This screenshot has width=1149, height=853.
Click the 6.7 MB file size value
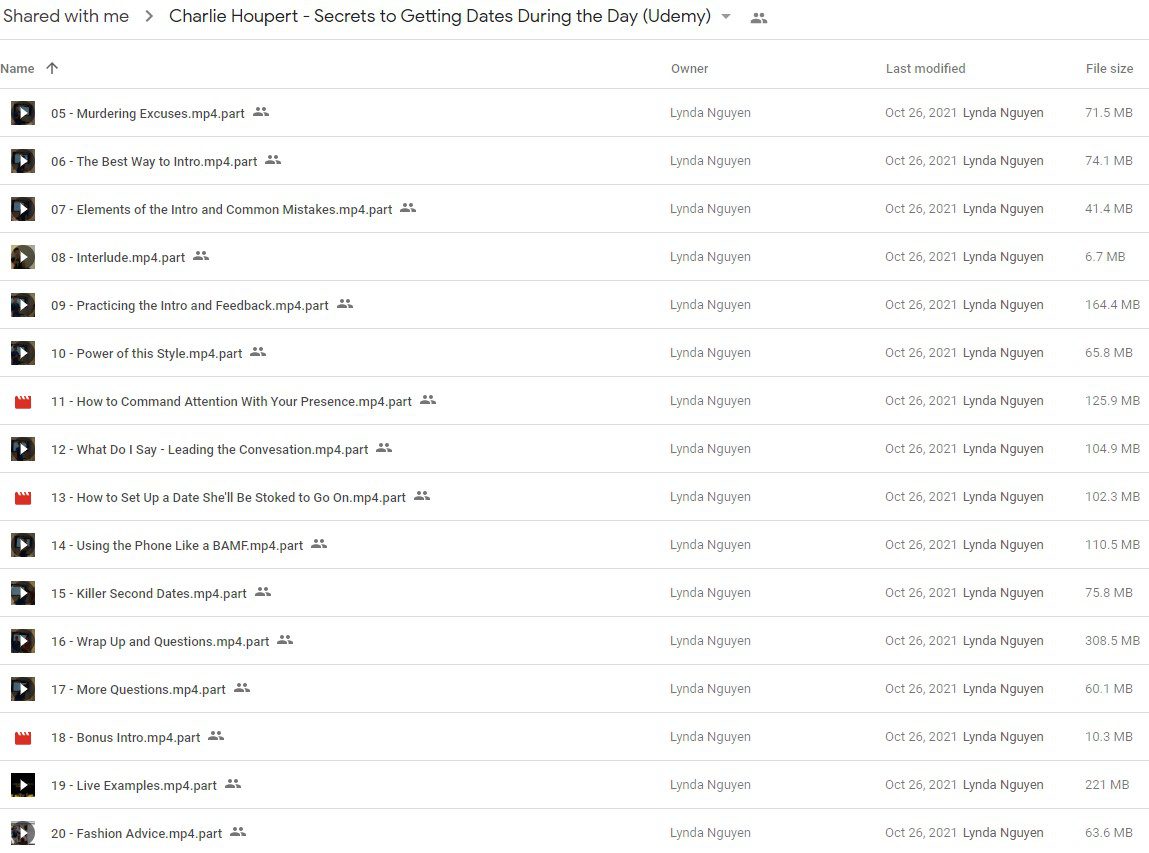(x=1105, y=256)
